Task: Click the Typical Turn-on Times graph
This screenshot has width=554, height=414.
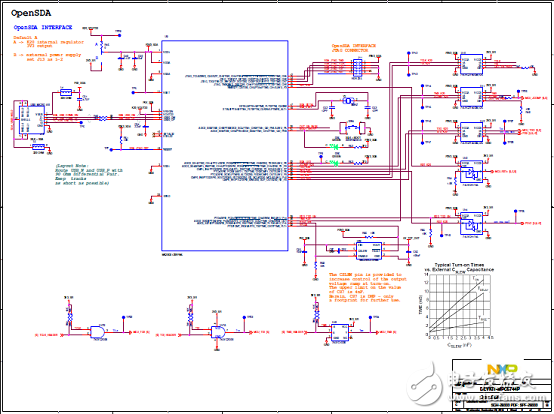Action: (459, 305)
